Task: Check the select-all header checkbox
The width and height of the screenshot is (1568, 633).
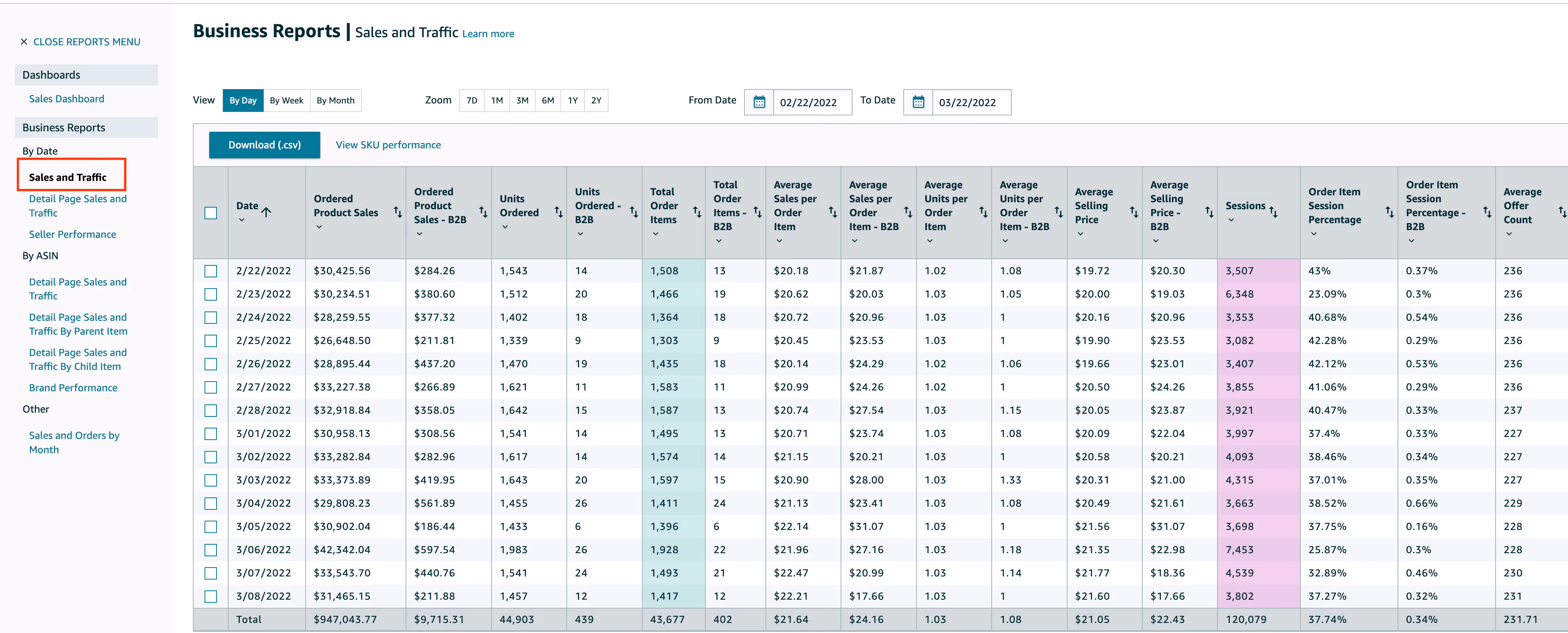Action: click(x=211, y=213)
